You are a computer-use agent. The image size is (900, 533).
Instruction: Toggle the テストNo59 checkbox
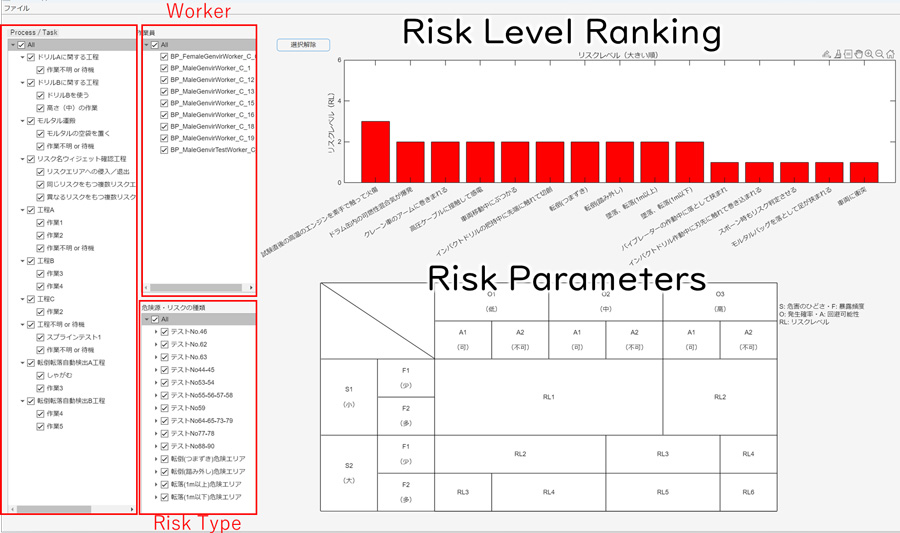(165, 408)
